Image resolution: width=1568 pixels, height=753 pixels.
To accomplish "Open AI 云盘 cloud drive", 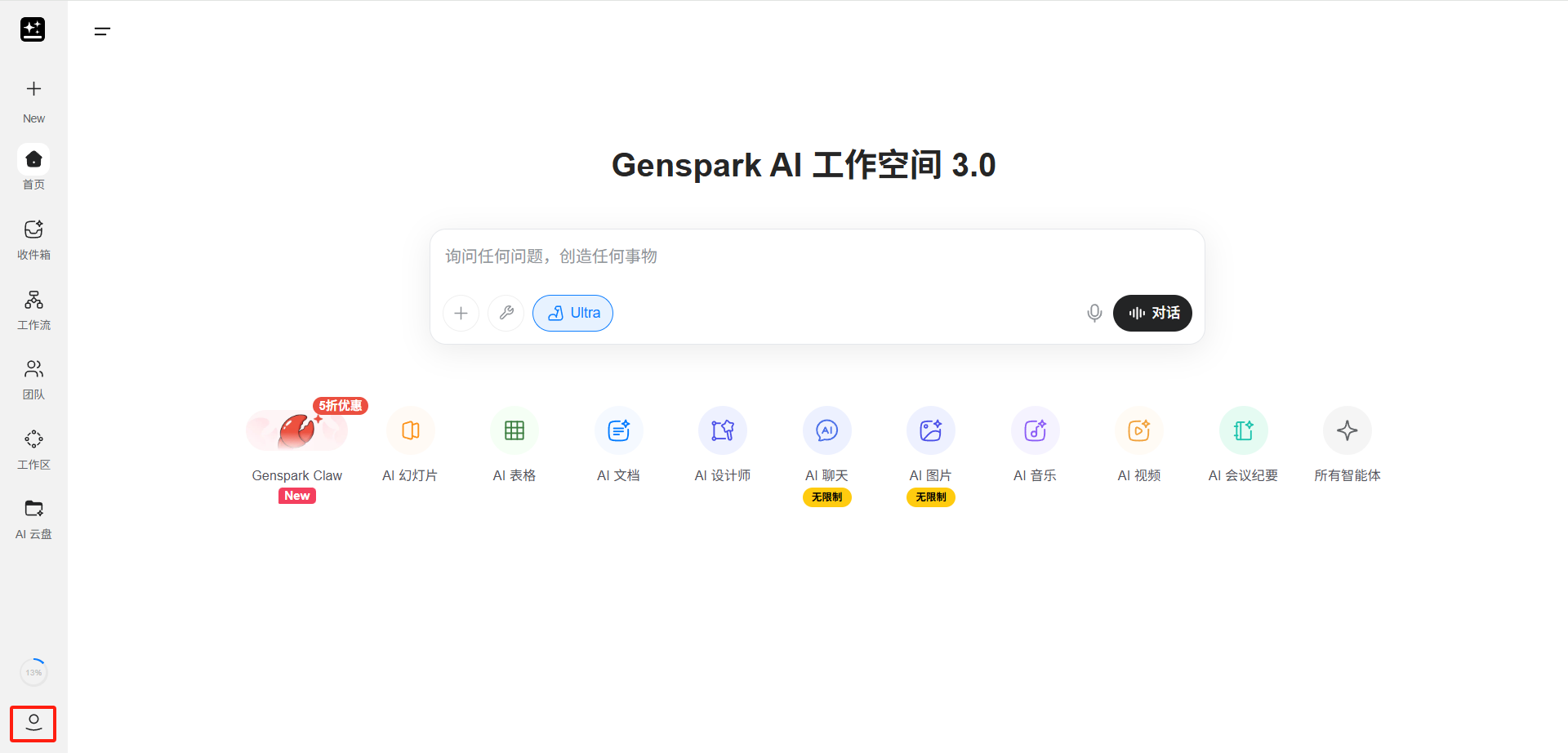I will 33,519.
